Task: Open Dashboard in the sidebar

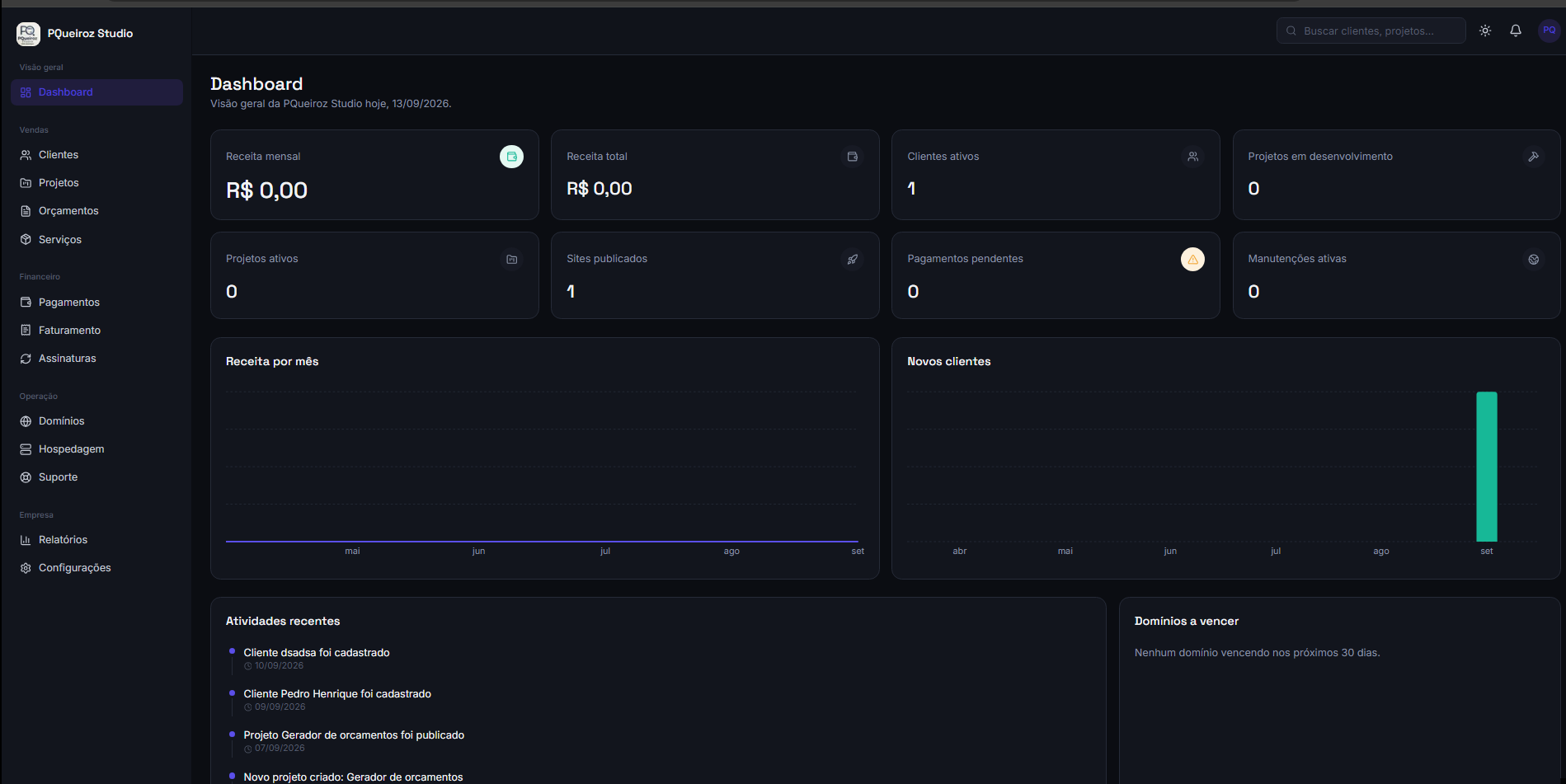Action: click(x=97, y=92)
